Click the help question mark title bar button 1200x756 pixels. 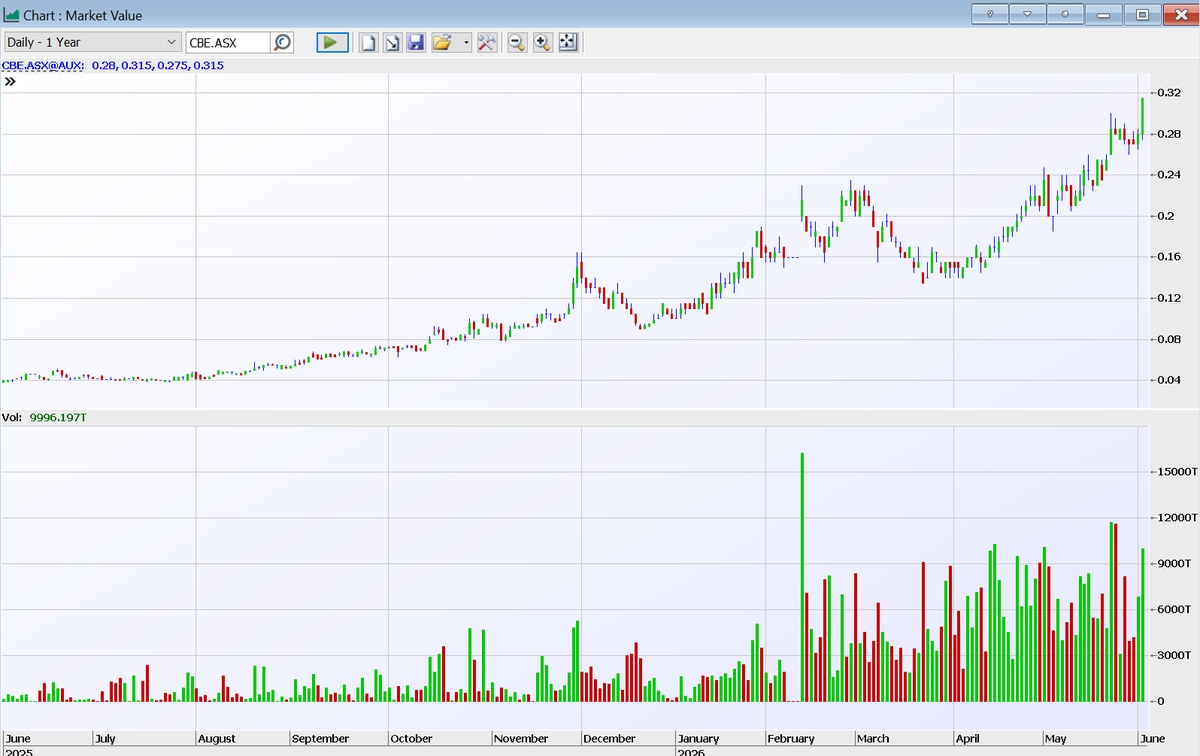(989, 14)
